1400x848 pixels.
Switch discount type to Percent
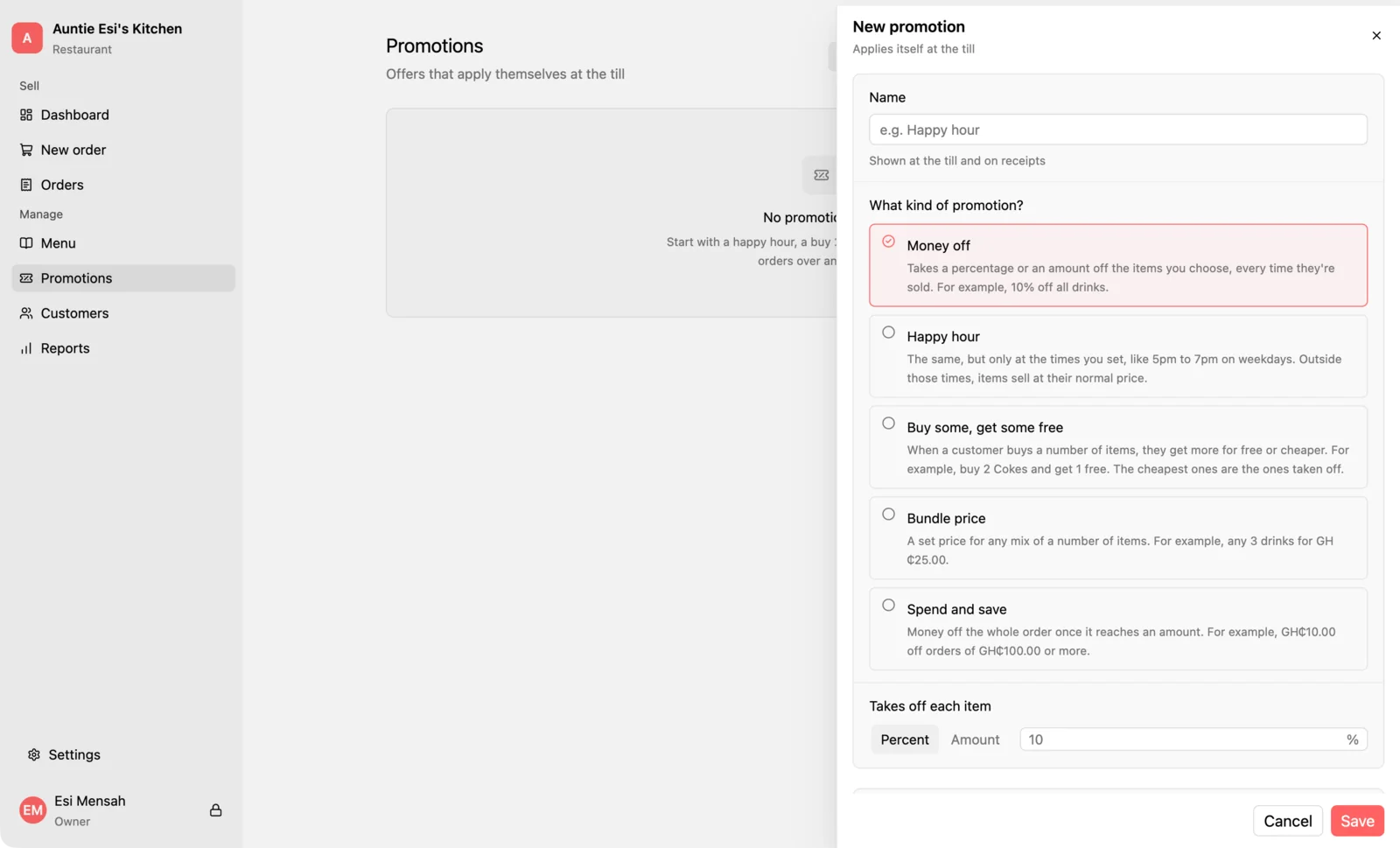click(x=905, y=739)
